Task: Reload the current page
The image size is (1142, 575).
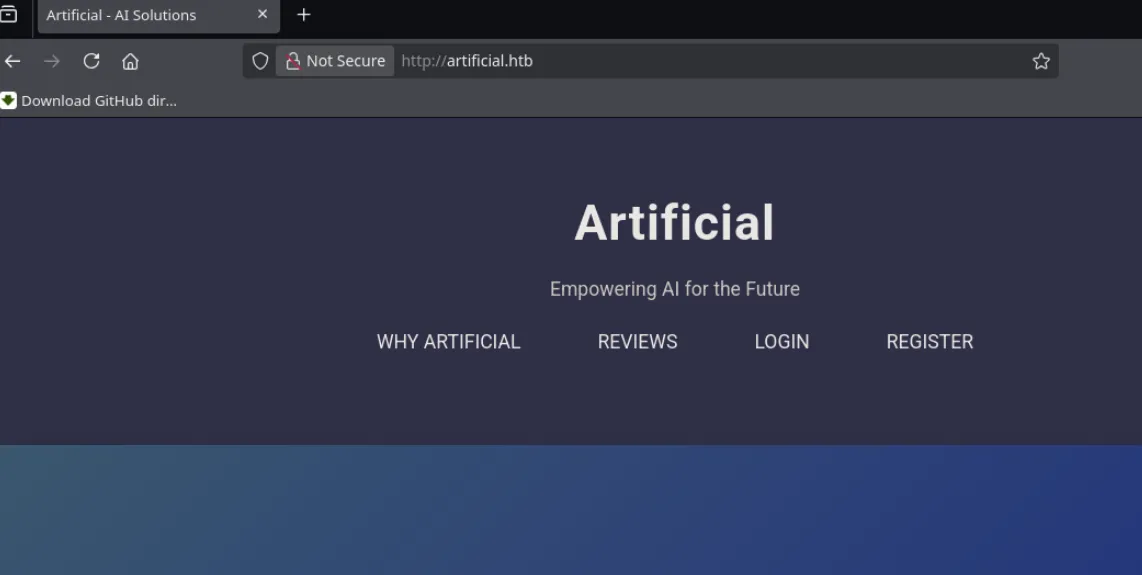Action: 91,61
